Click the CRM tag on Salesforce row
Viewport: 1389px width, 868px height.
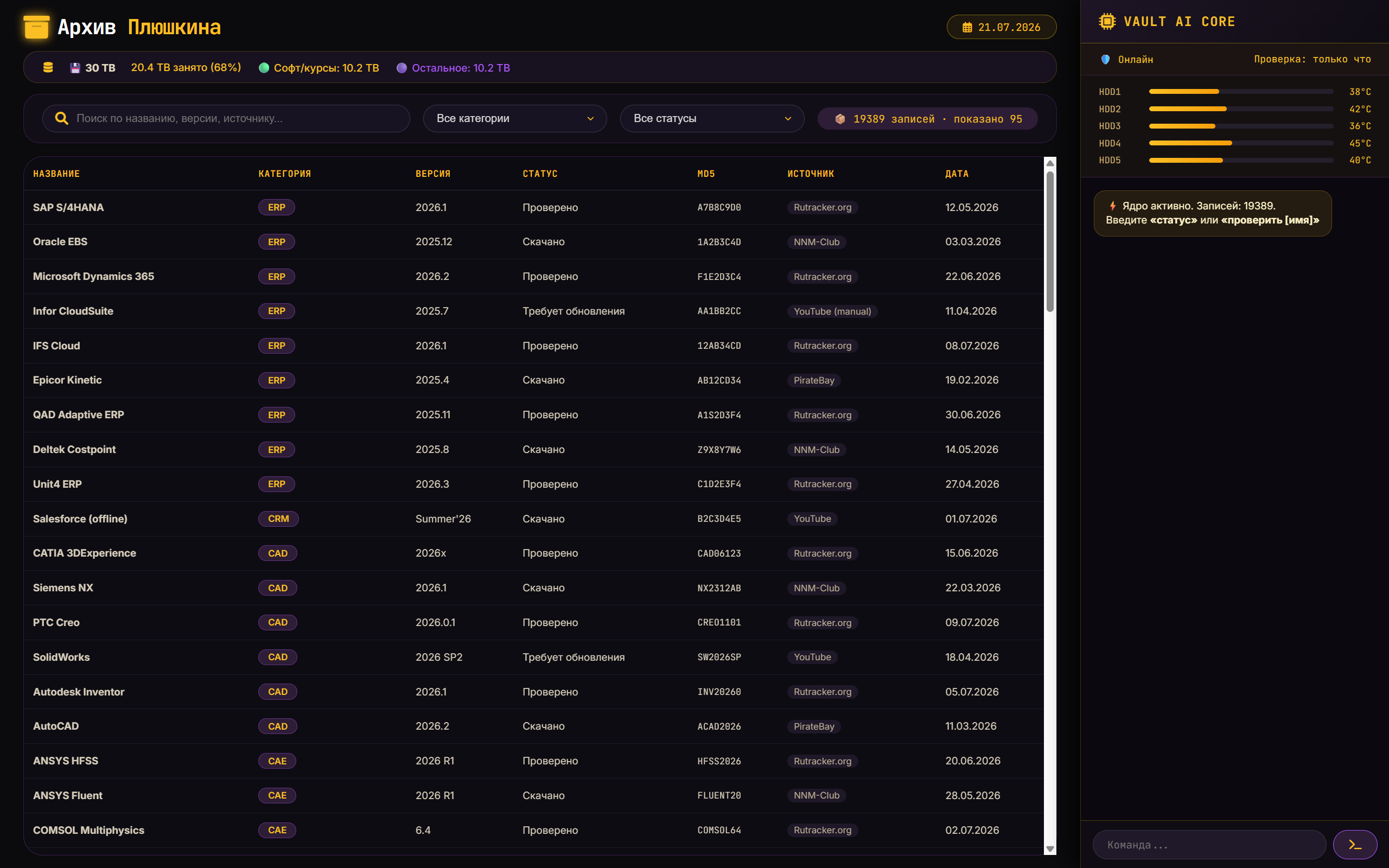[x=278, y=519]
